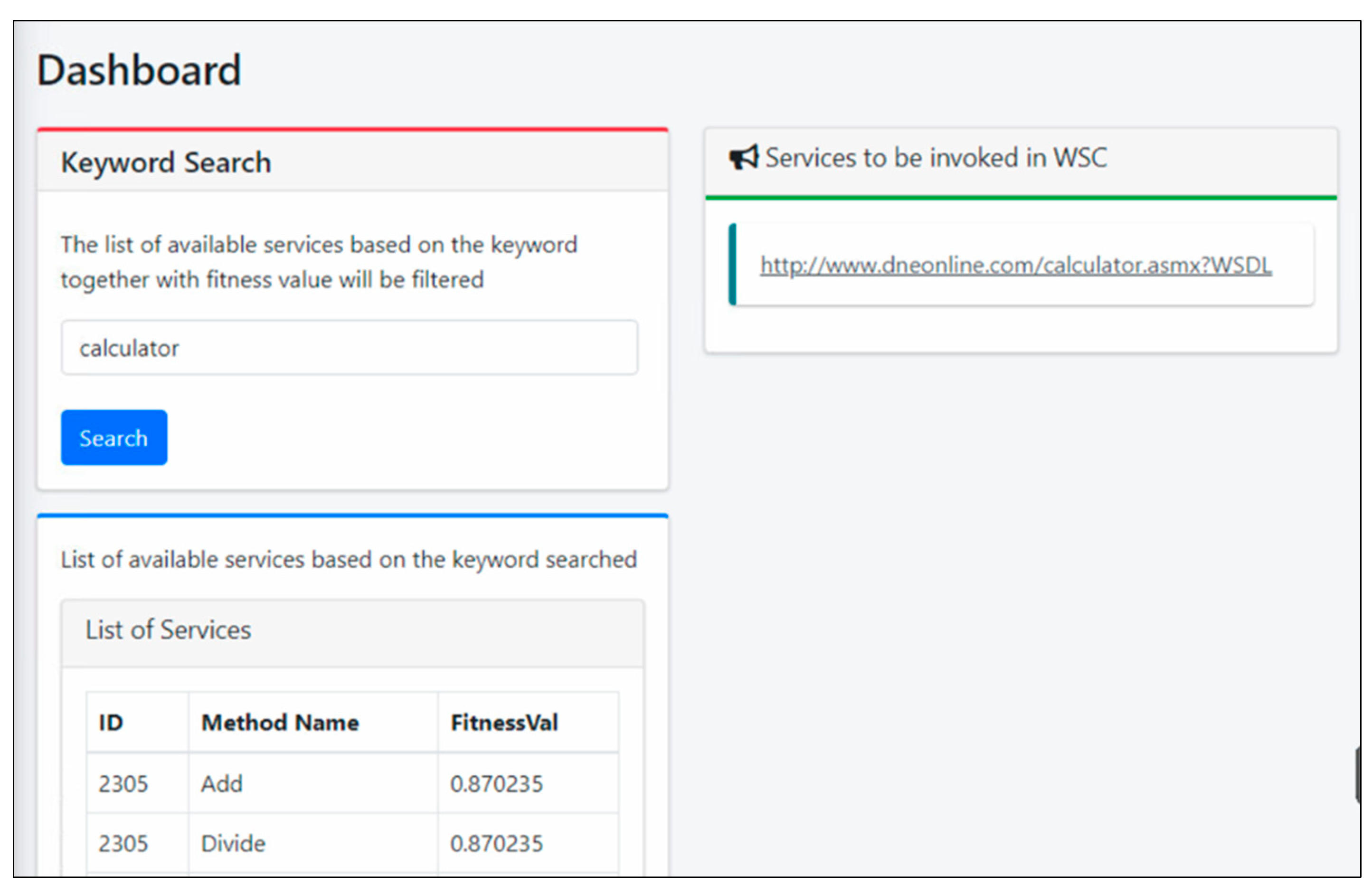This screenshot has width=1372, height=896.
Task: Click the available services caption above the table
Action: (349, 559)
